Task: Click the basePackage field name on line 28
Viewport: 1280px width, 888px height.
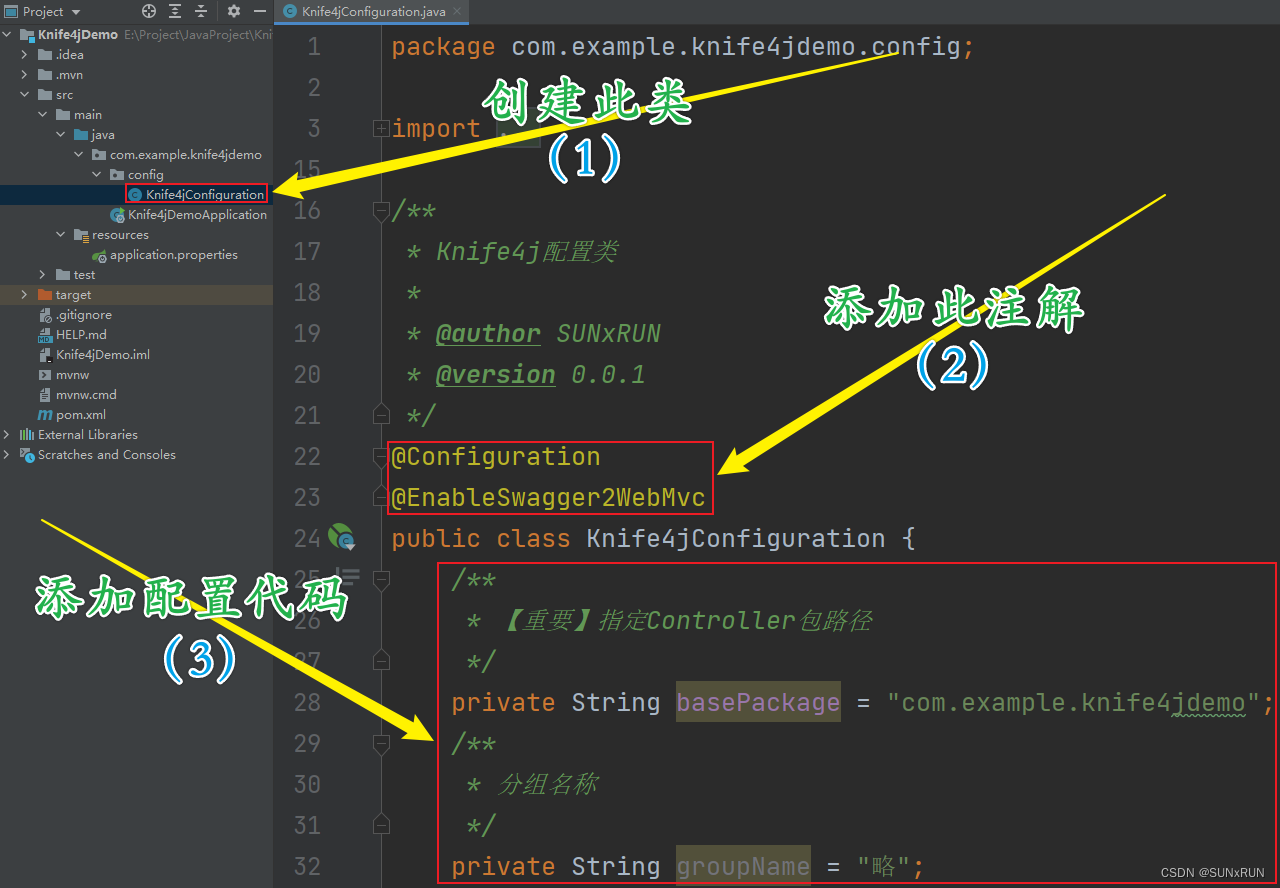Action: tap(758, 702)
